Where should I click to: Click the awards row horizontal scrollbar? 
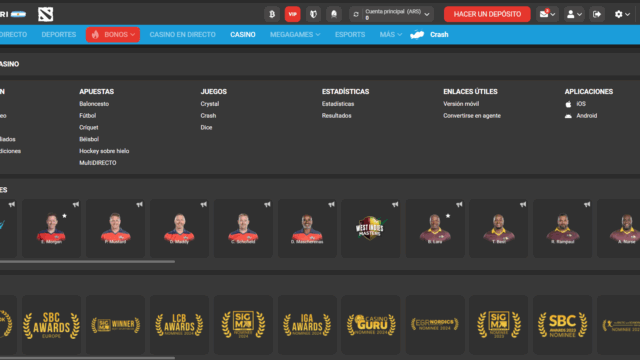87,358
